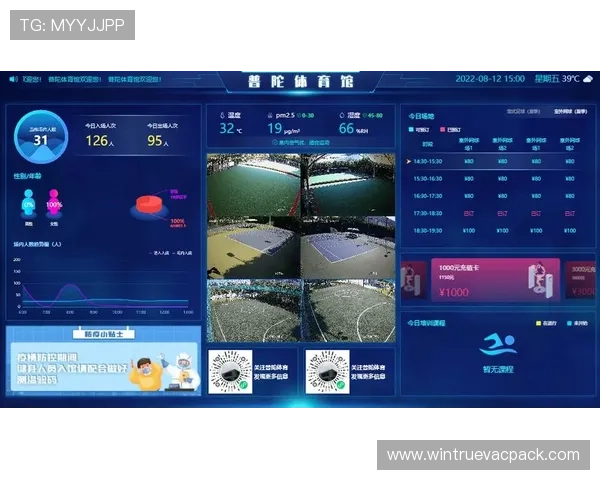This screenshot has height=480, width=600.
Task: Click the pm2.5 air quality icon
Action: coord(270,115)
